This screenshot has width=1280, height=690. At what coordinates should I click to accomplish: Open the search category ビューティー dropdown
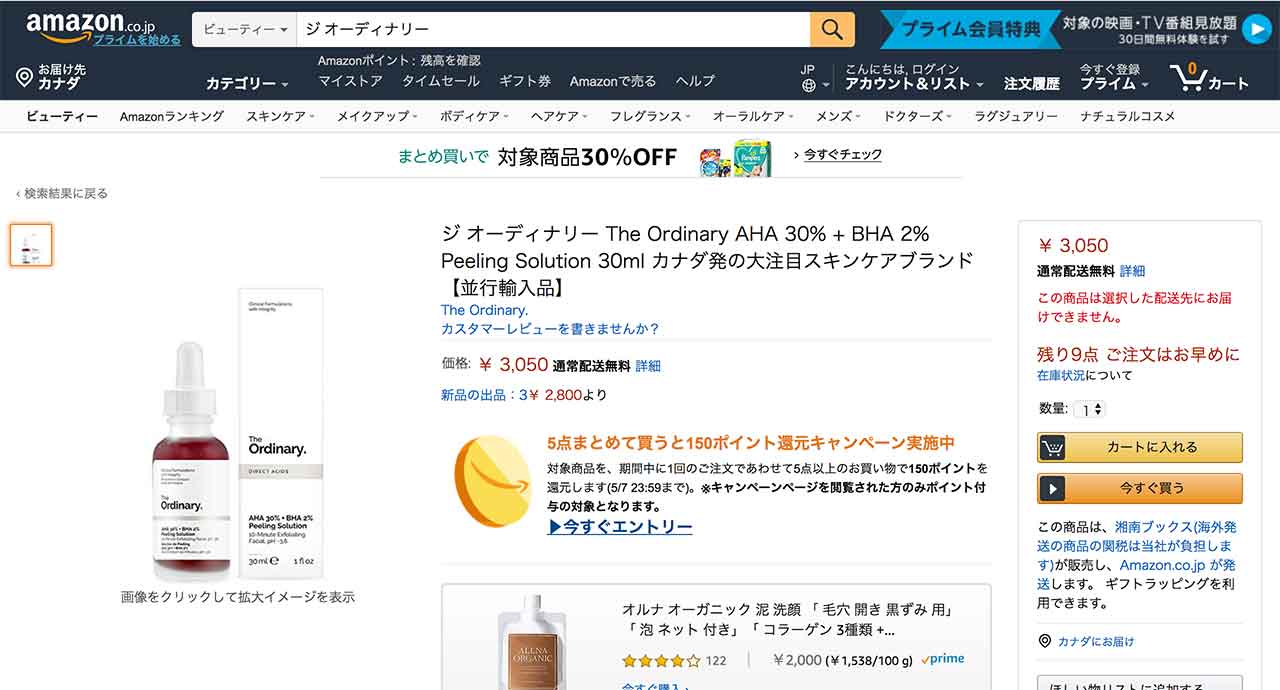click(x=244, y=30)
